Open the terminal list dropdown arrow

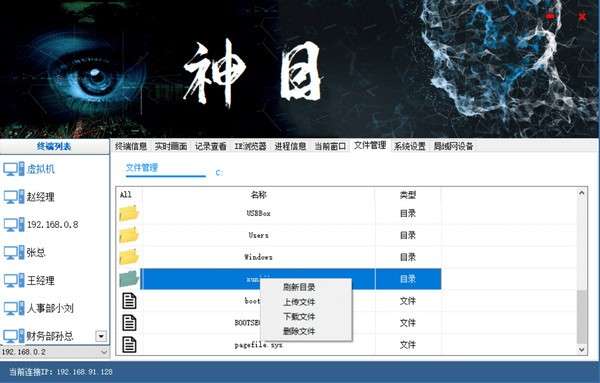coord(101,336)
